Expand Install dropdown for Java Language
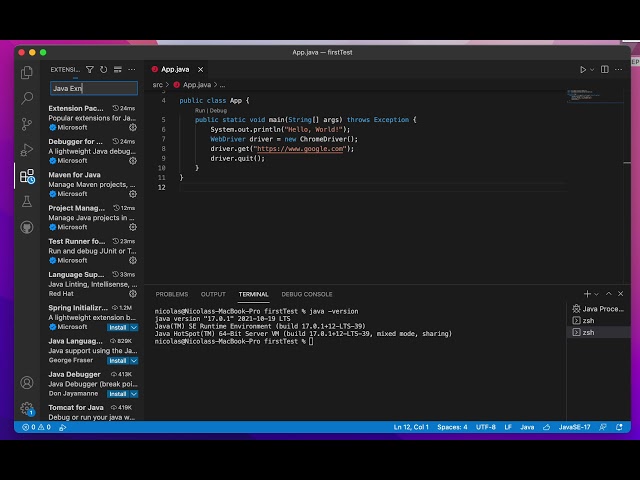The image size is (640, 480). [x=134, y=361]
